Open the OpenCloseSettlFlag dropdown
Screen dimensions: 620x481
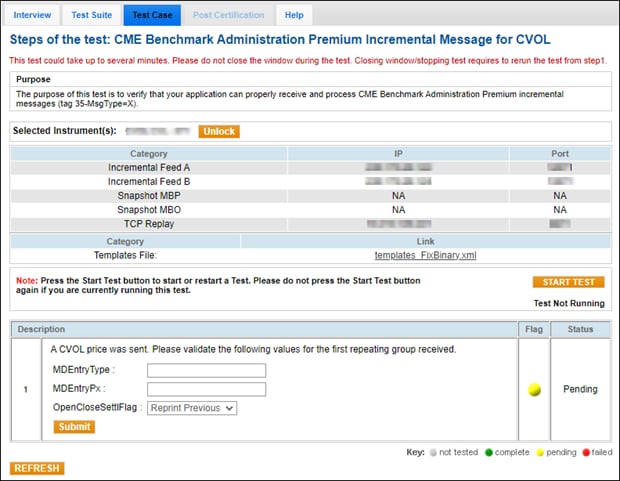pyautogui.click(x=192, y=408)
